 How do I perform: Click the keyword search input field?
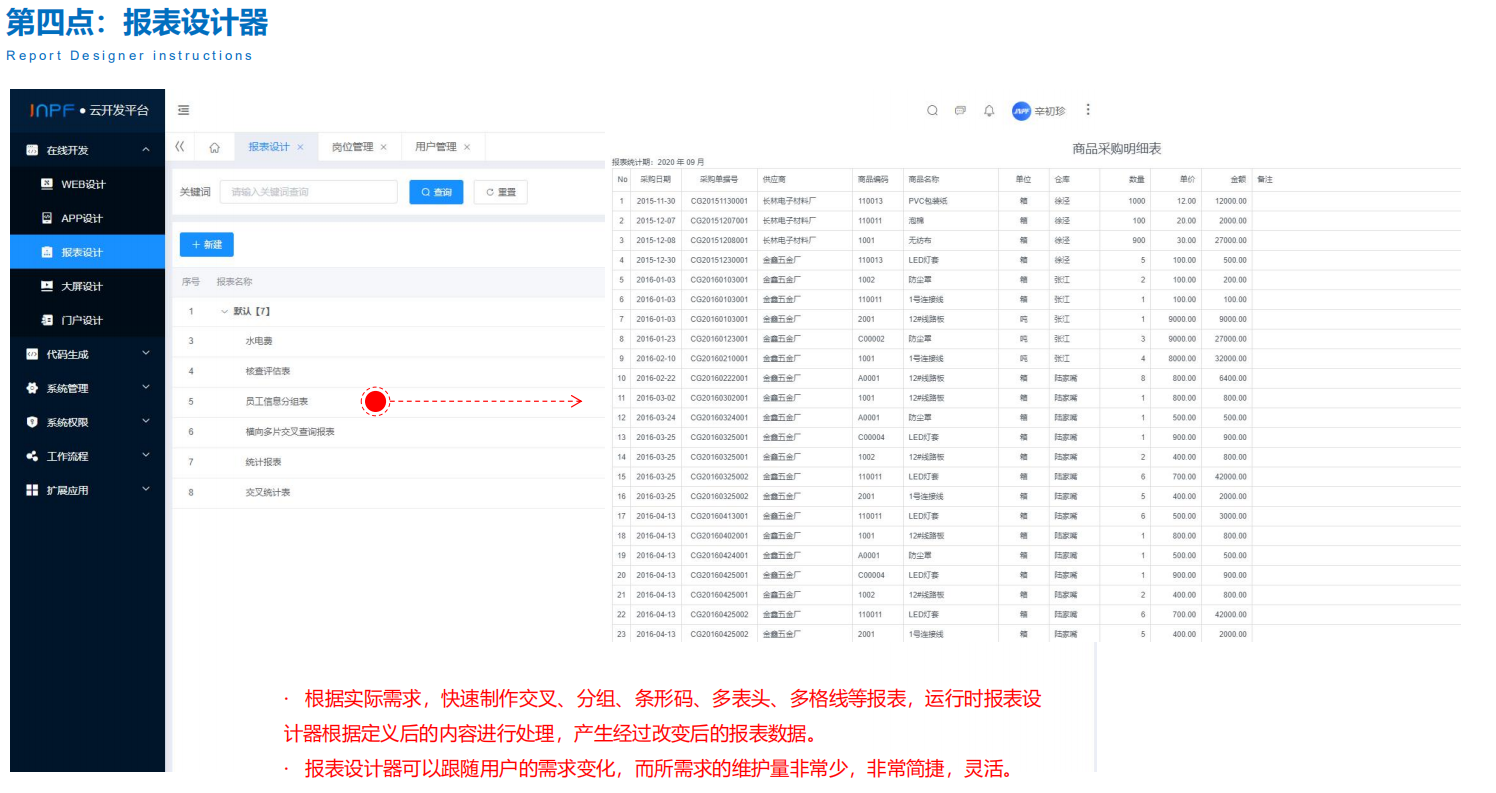pos(308,191)
